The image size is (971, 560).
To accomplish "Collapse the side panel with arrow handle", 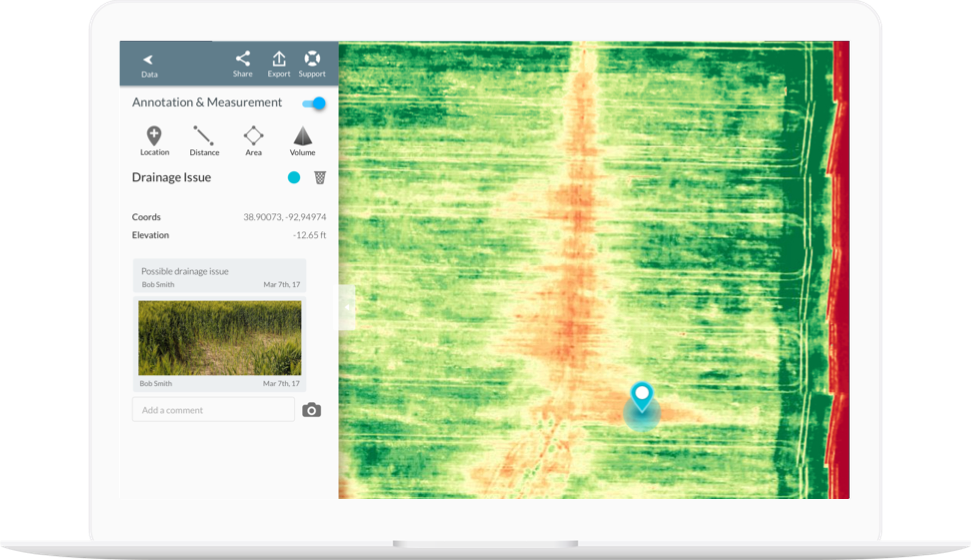I will click(x=347, y=307).
